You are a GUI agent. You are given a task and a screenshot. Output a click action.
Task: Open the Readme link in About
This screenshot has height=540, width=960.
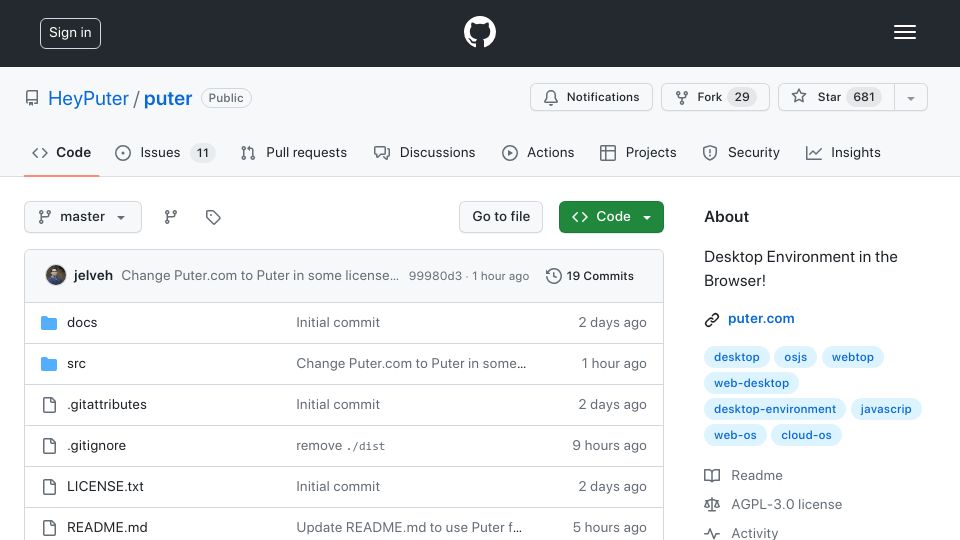click(757, 476)
